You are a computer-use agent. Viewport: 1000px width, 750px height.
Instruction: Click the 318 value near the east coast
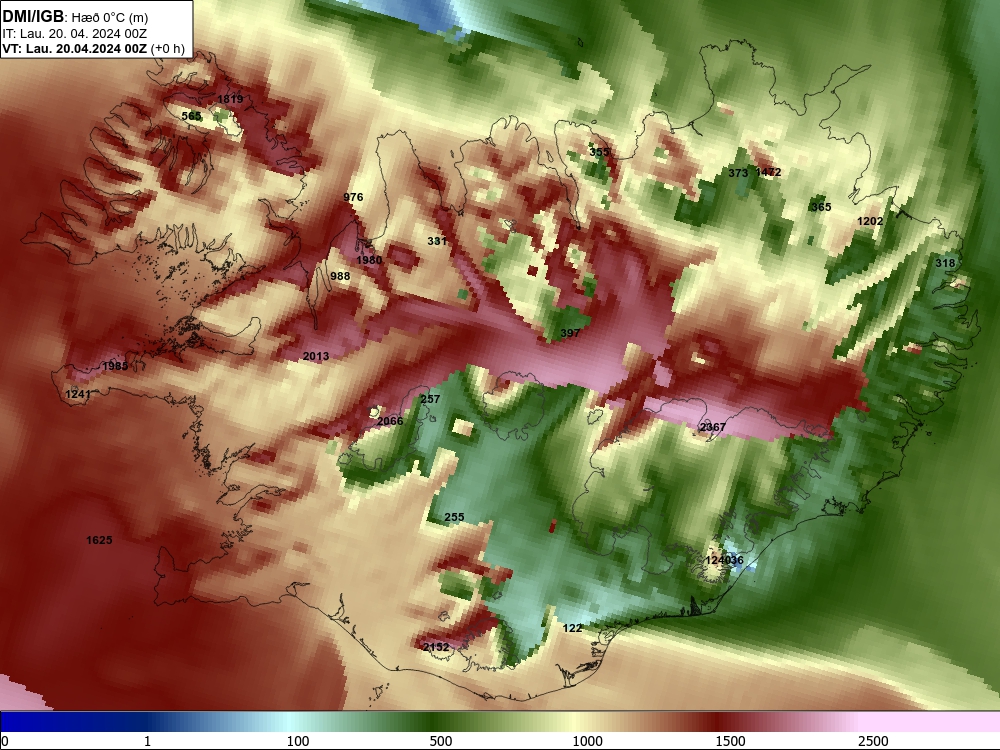(945, 263)
